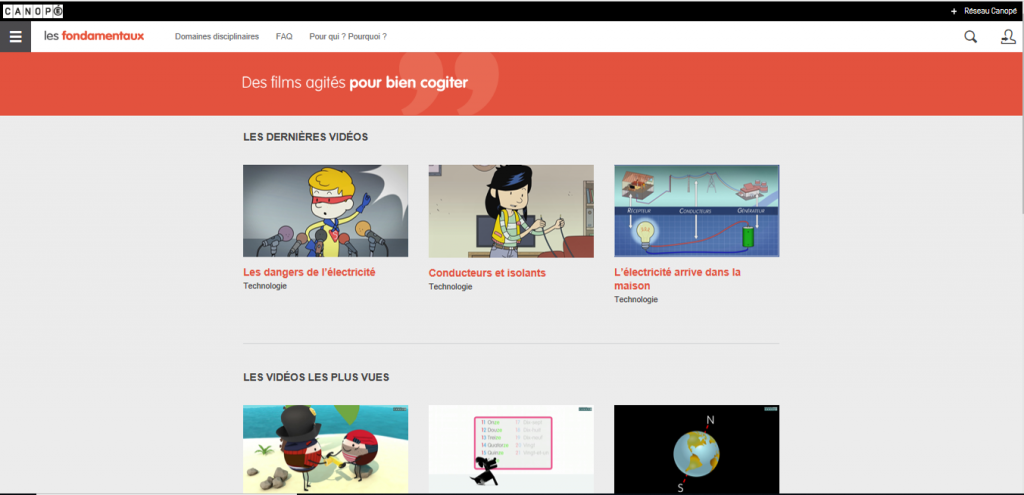The image size is (1024, 495).
Task: Select the house electricity circuit diagram thumbnail
Action: click(x=696, y=211)
